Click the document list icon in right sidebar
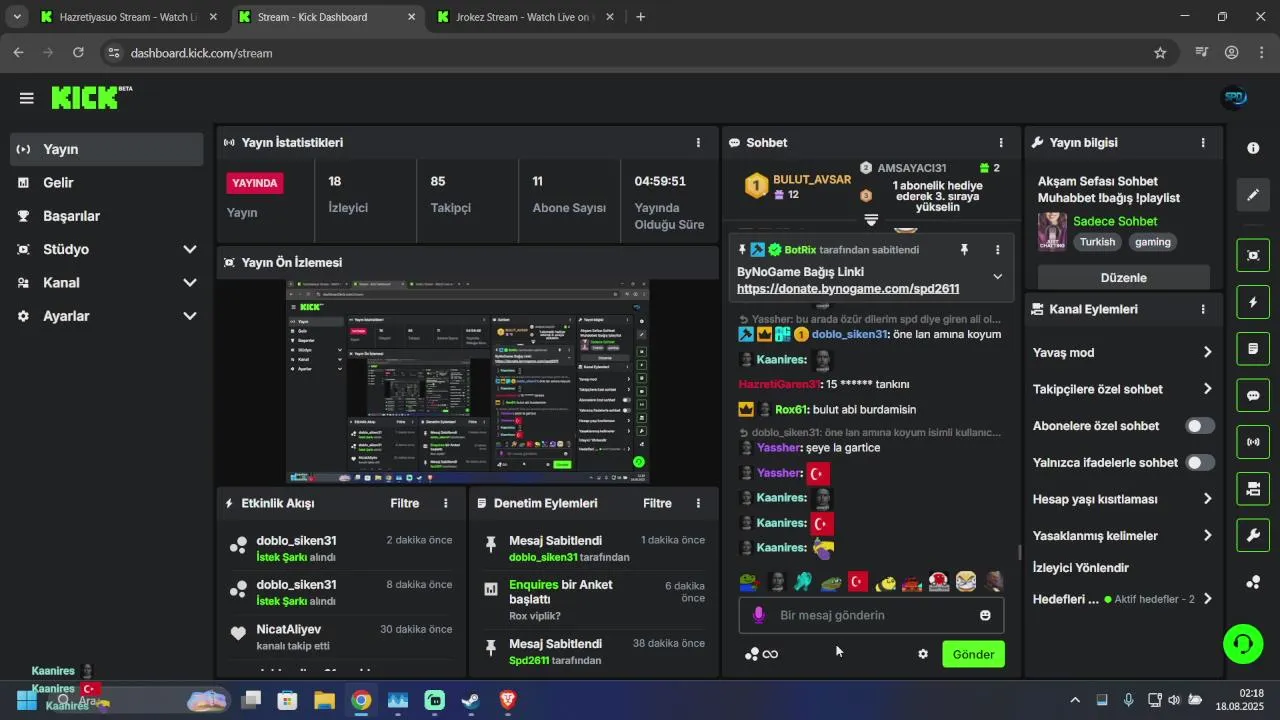Image resolution: width=1280 pixels, height=720 pixels. [1253, 349]
